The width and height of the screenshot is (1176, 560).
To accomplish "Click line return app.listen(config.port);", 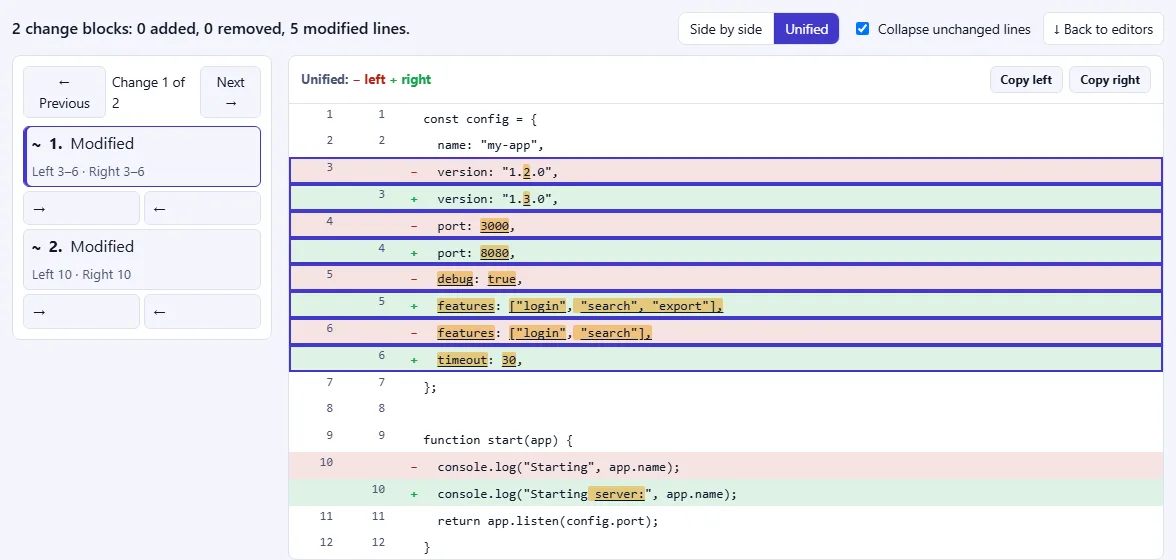I will 726,520.
